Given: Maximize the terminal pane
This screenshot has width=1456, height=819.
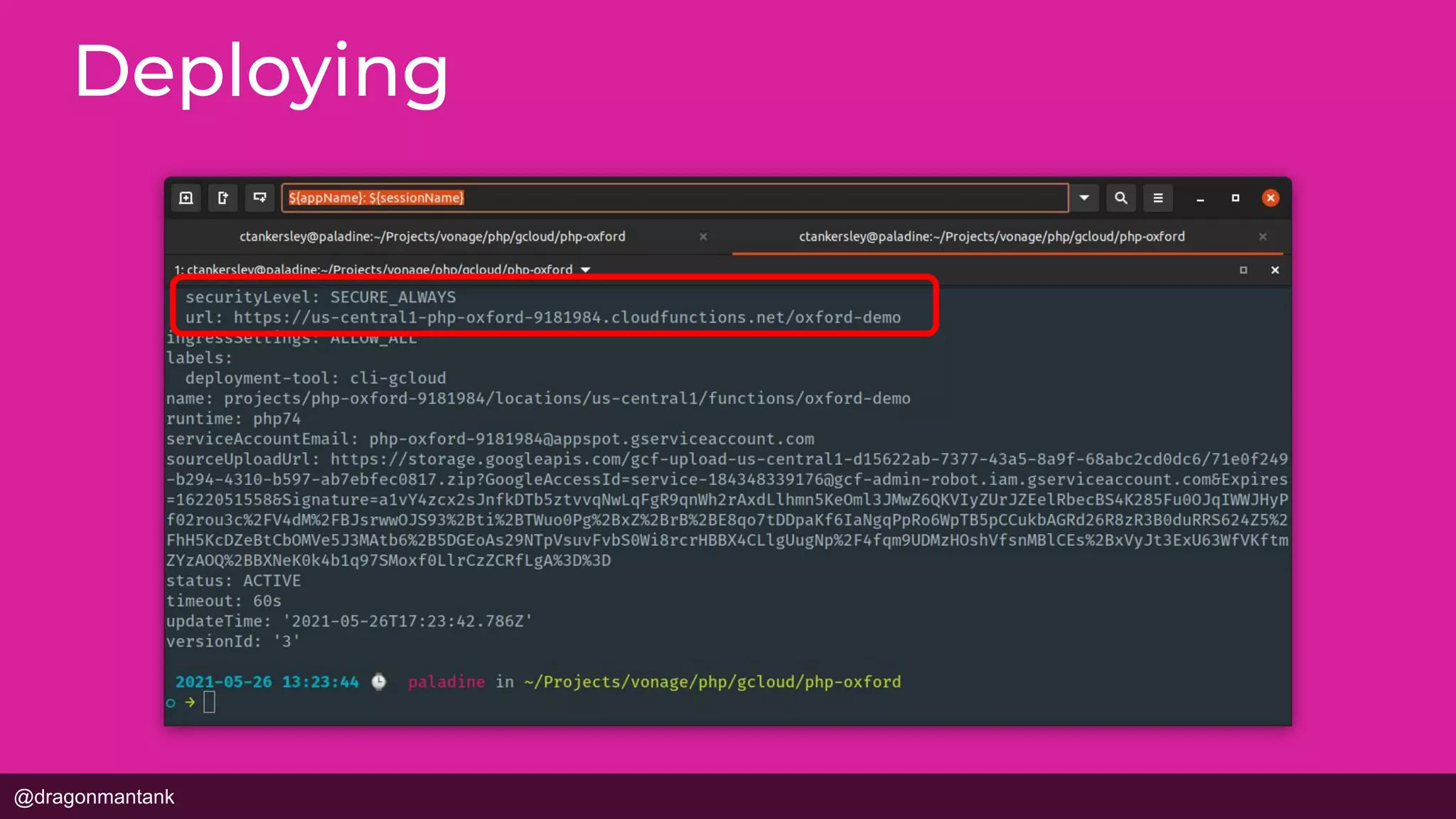Looking at the screenshot, I should tap(1243, 270).
